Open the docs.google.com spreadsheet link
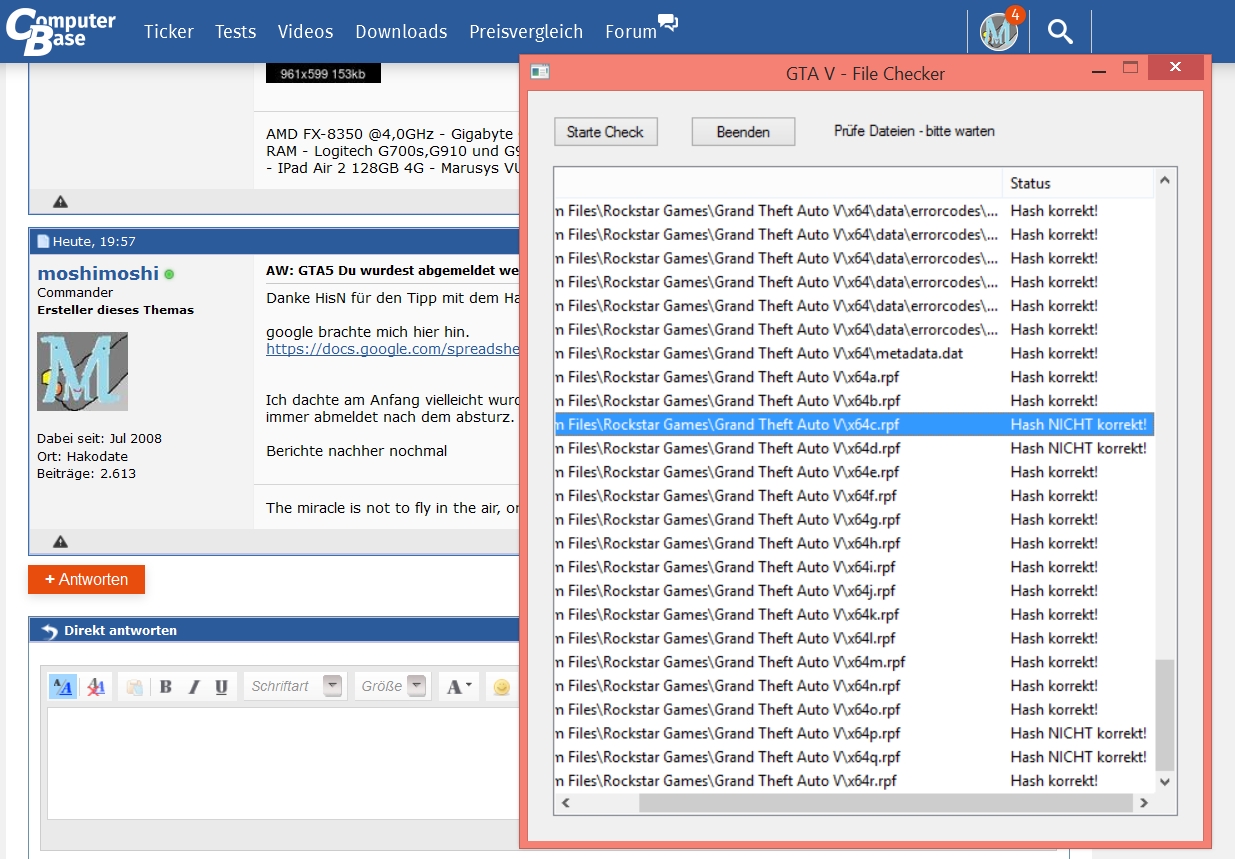Screen dimensions: 1235x859 click(x=393, y=348)
